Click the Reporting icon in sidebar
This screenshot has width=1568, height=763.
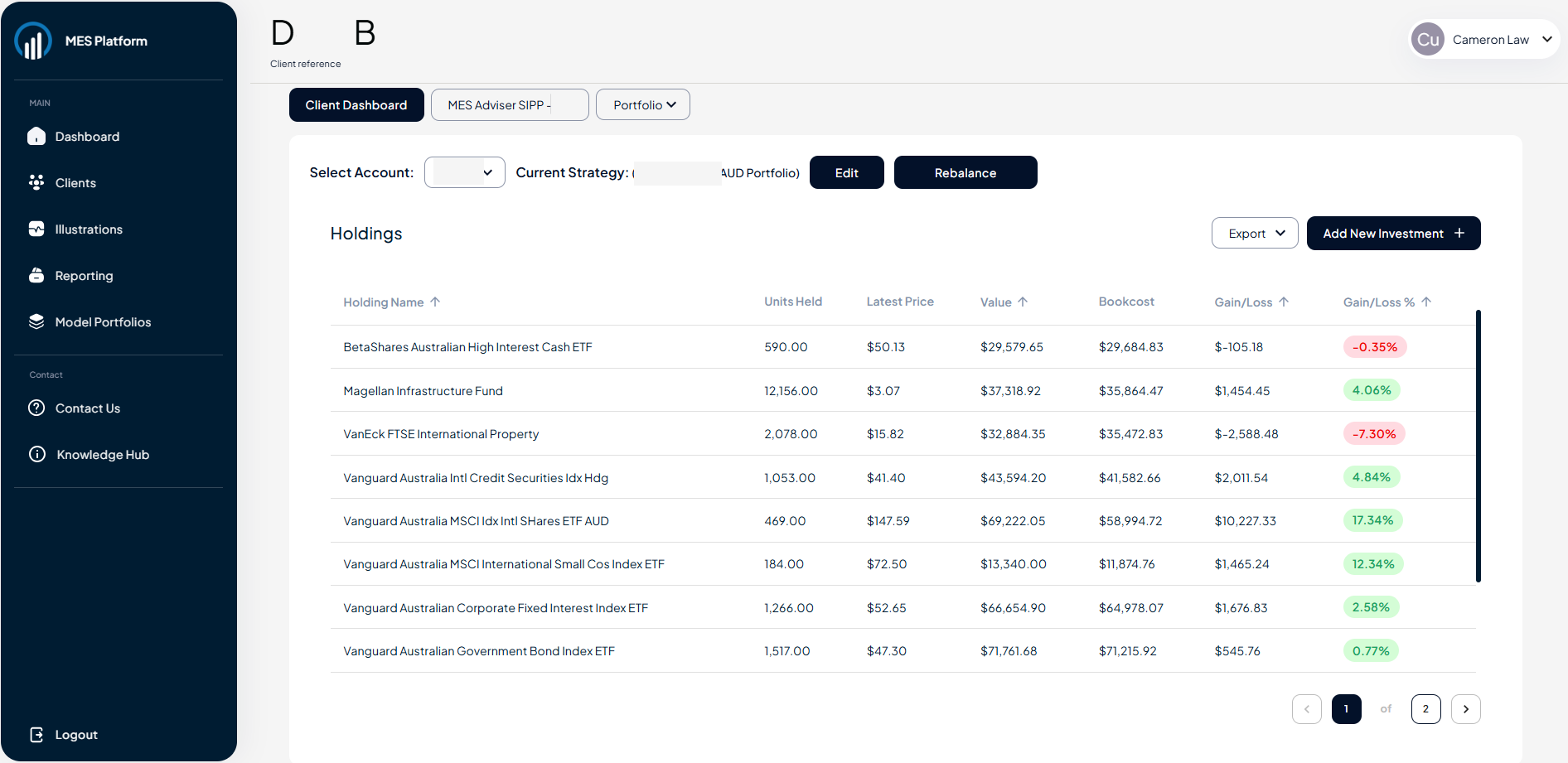(36, 276)
